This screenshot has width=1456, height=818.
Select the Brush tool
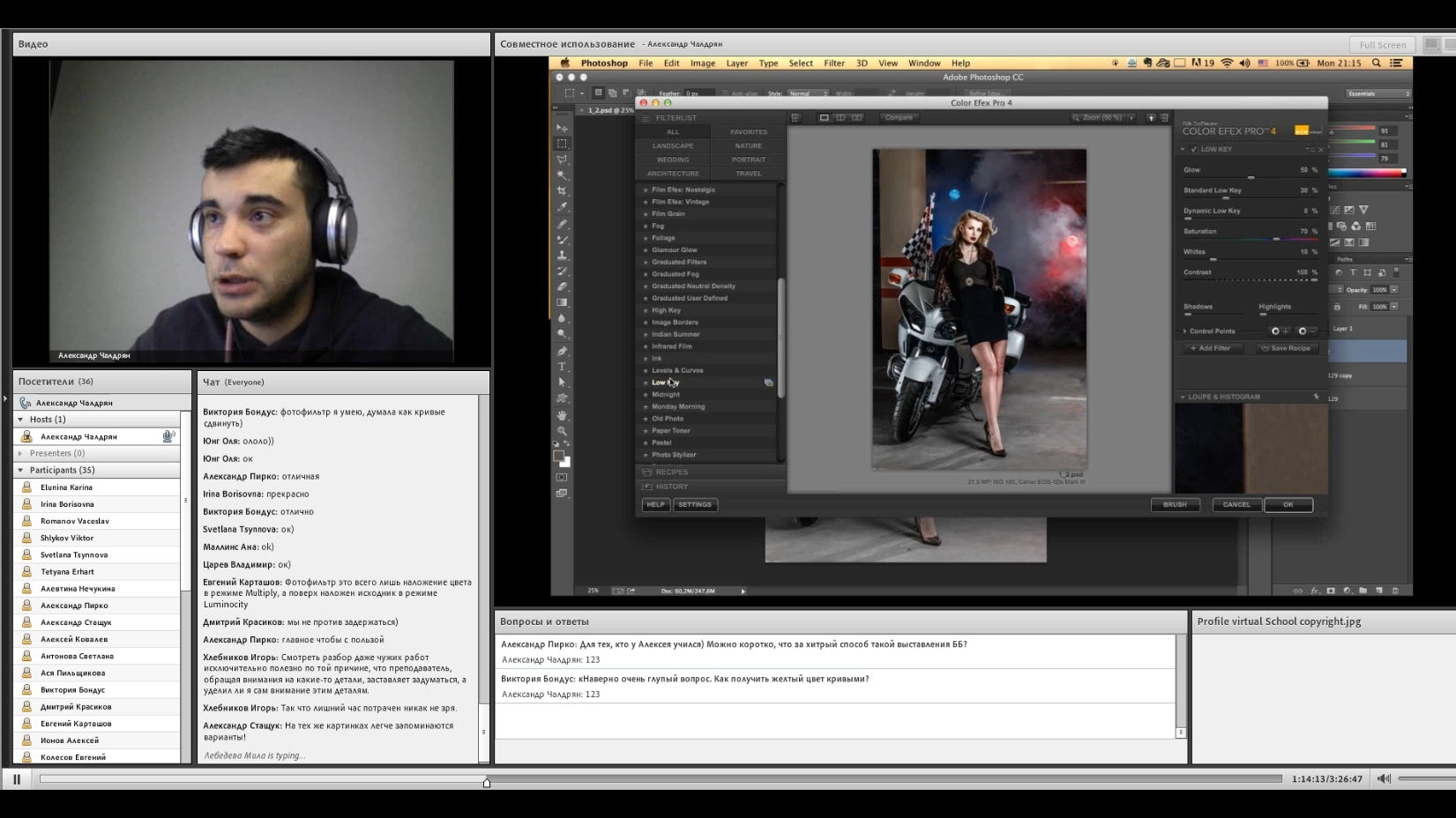point(562,240)
